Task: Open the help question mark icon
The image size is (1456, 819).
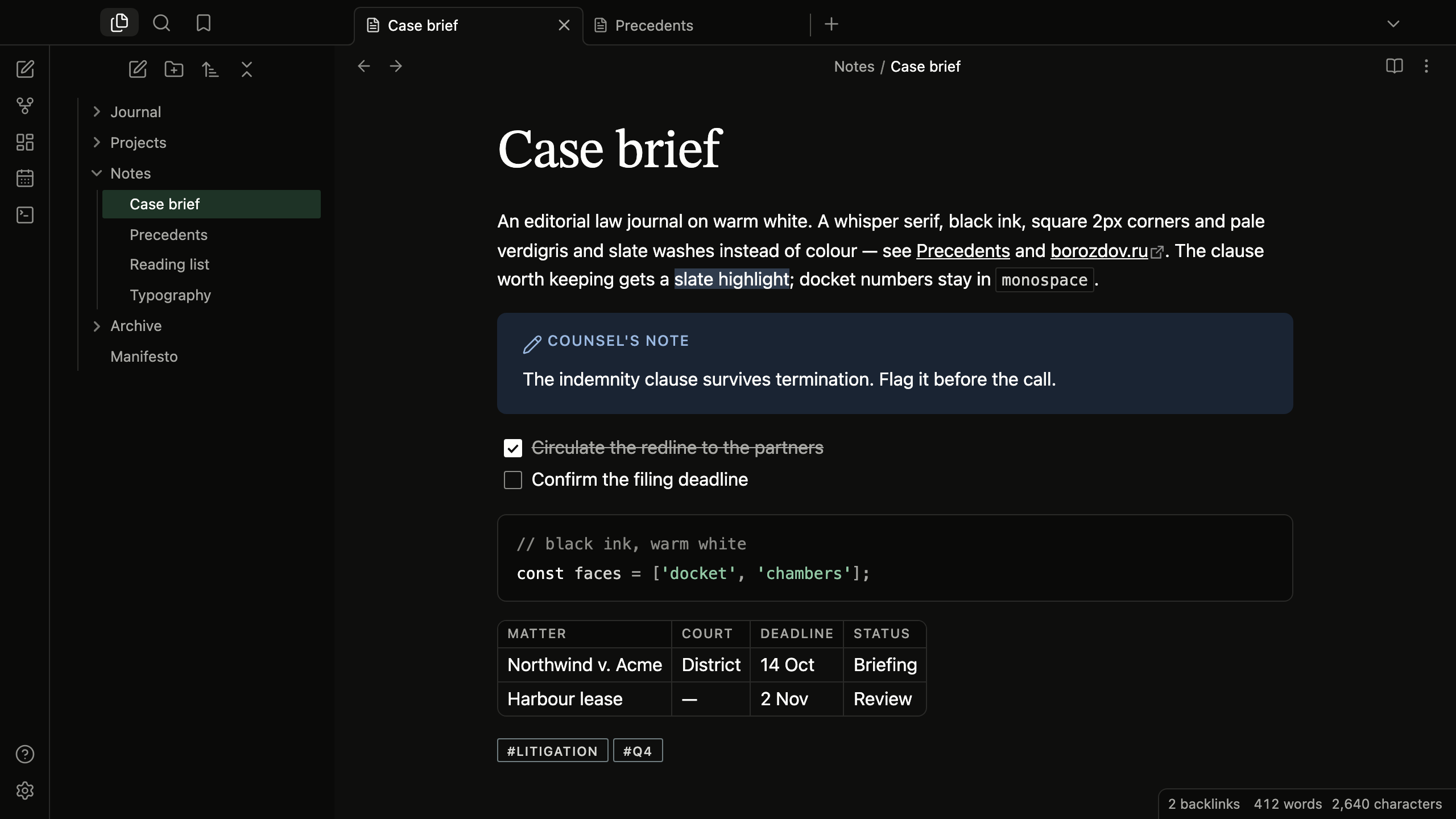Action: click(x=25, y=754)
